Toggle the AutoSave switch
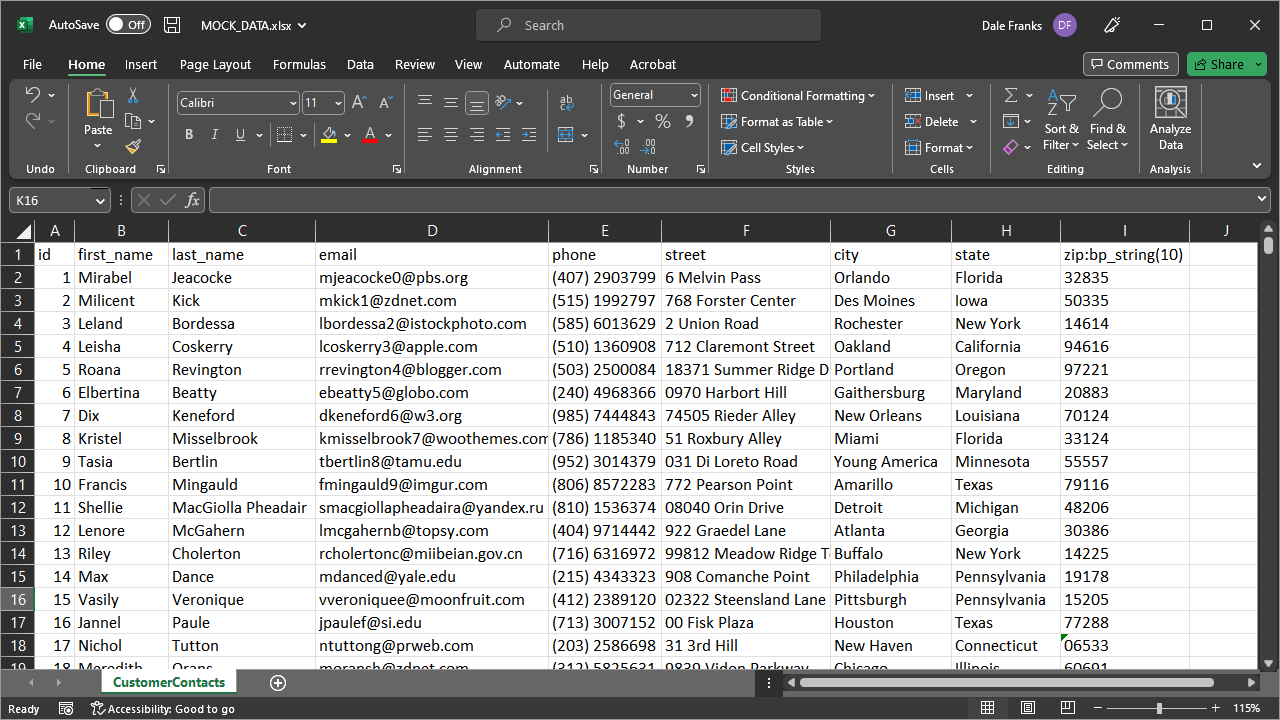 pyautogui.click(x=128, y=25)
